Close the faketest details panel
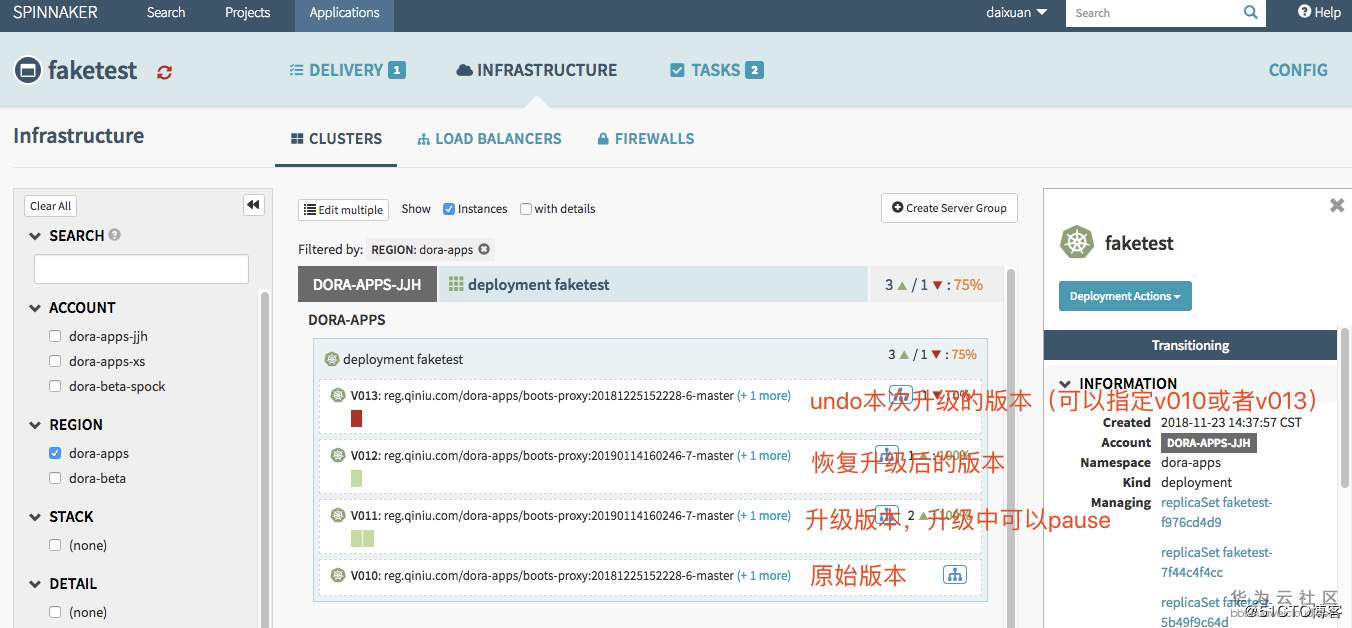Image resolution: width=1352 pixels, height=628 pixels. coord(1337,205)
